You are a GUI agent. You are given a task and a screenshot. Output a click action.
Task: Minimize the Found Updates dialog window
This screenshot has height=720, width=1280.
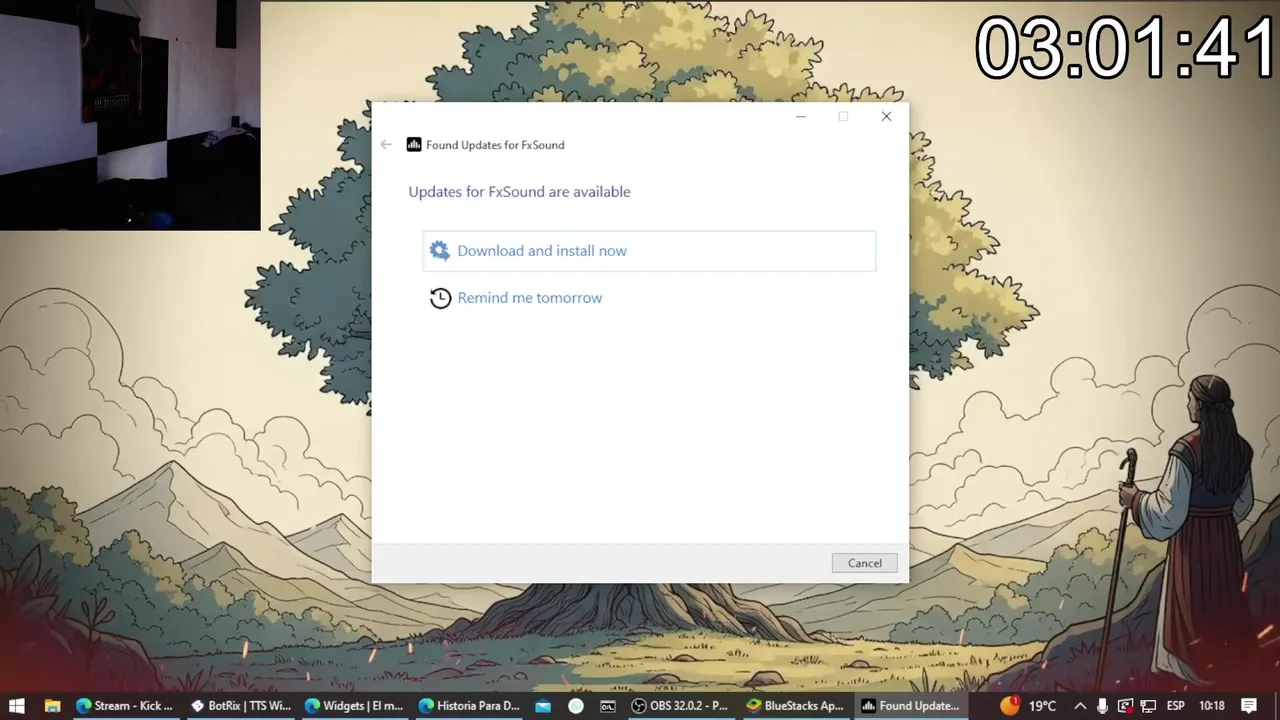pyautogui.click(x=800, y=117)
